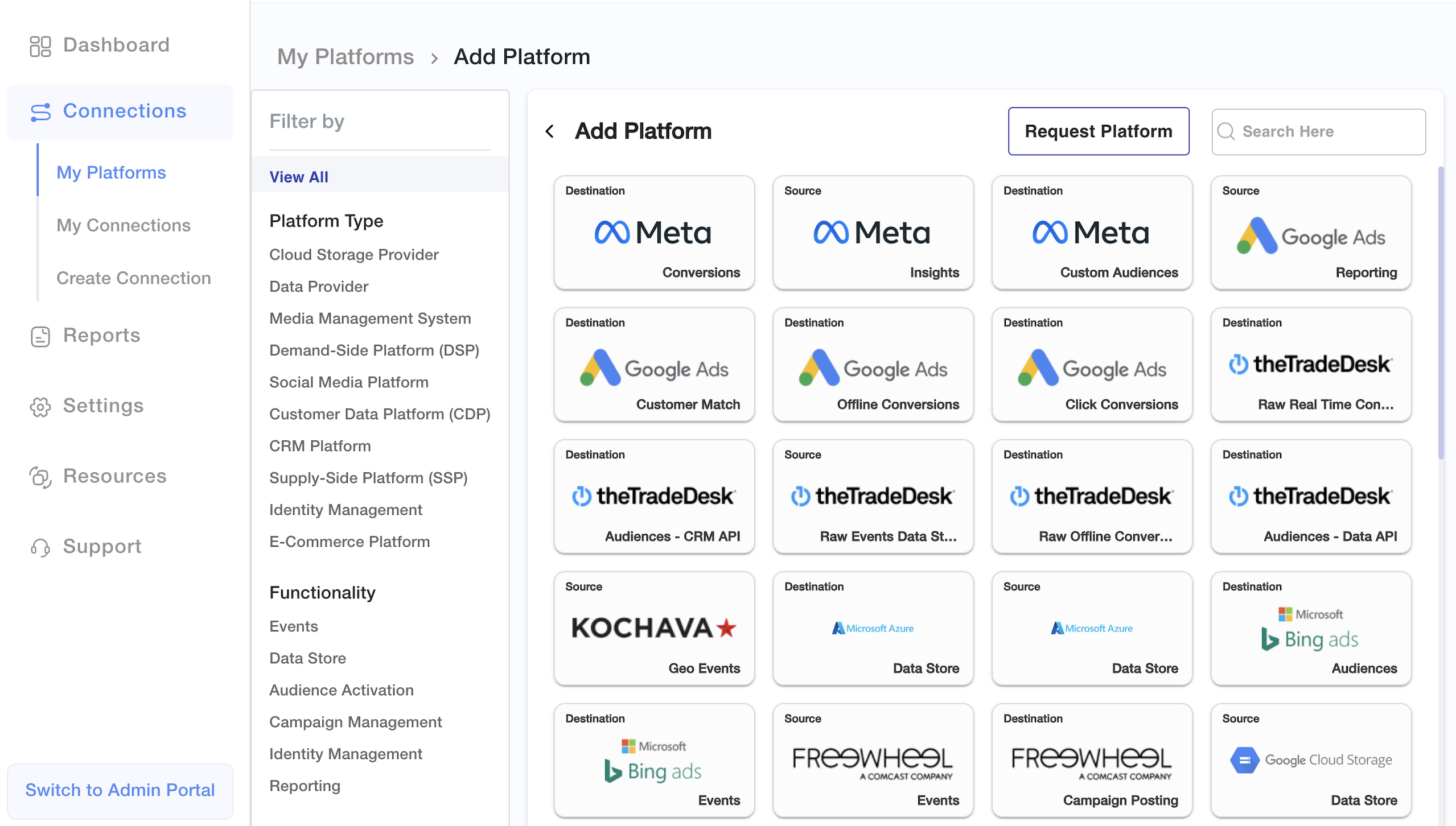Filter by Audience Activation functionality
1456x826 pixels.
pyautogui.click(x=341, y=690)
